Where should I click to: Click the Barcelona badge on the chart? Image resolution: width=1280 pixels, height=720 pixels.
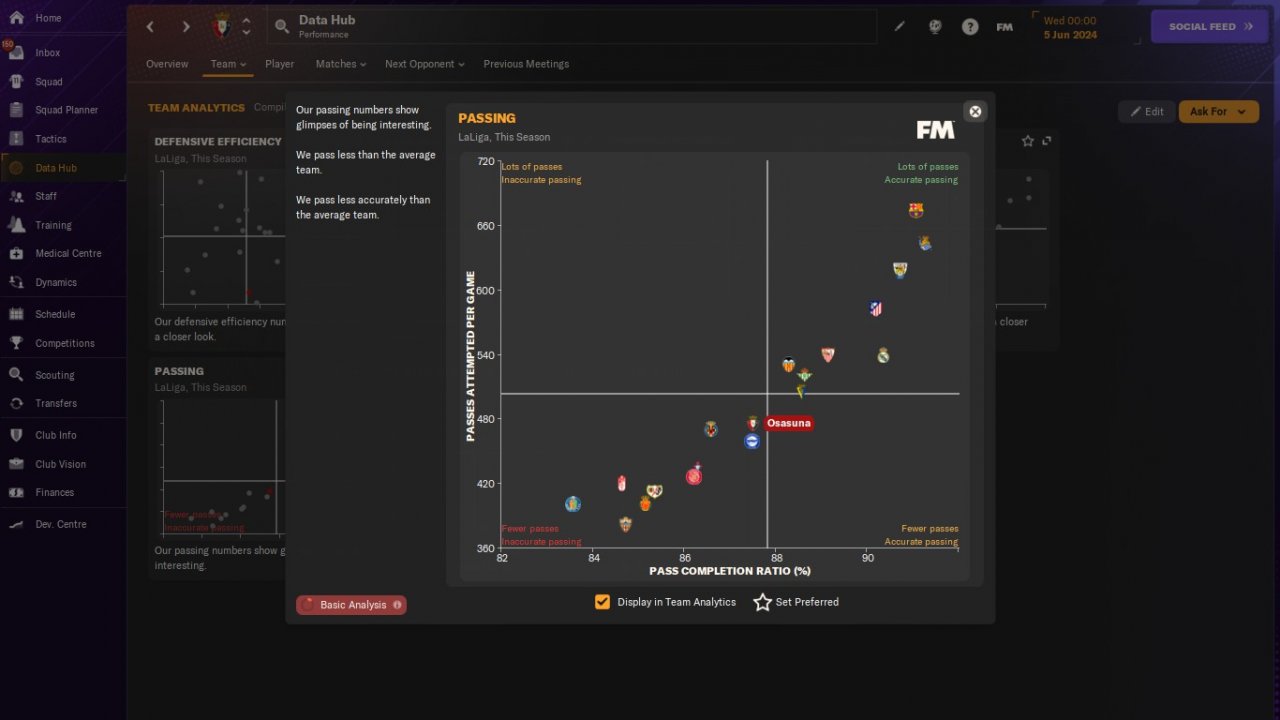916,210
